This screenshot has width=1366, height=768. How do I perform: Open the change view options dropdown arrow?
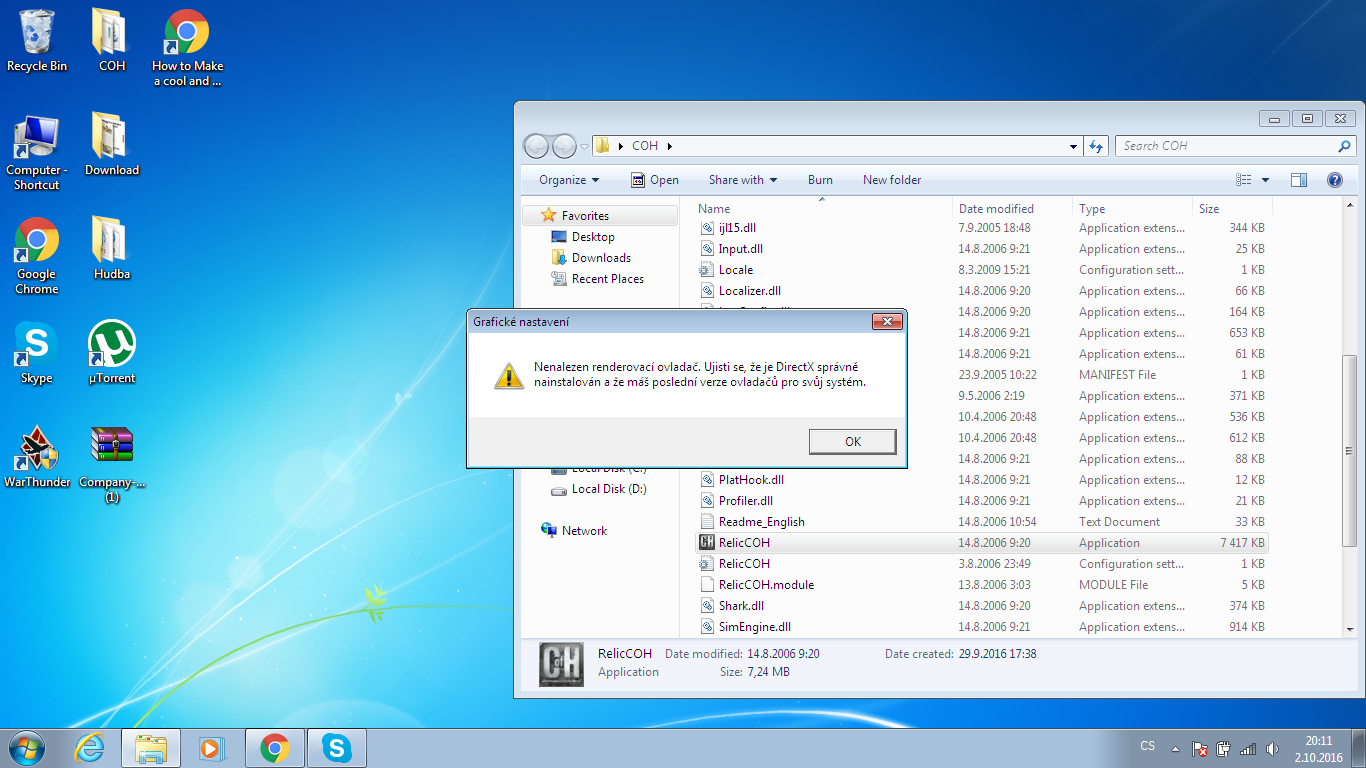tap(1265, 180)
